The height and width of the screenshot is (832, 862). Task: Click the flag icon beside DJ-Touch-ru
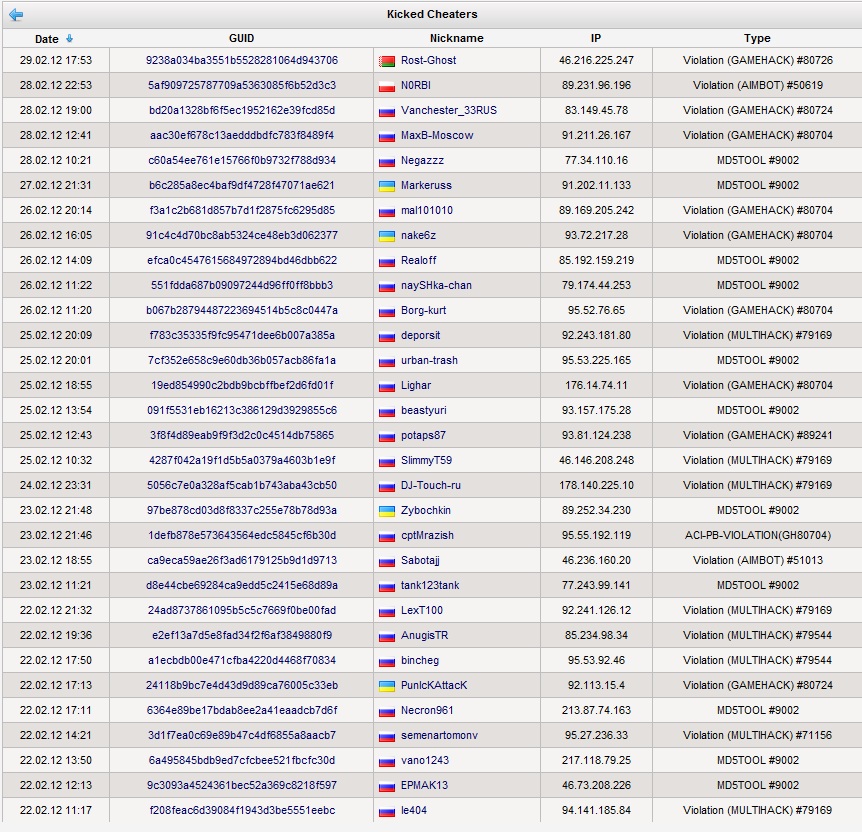pos(387,487)
